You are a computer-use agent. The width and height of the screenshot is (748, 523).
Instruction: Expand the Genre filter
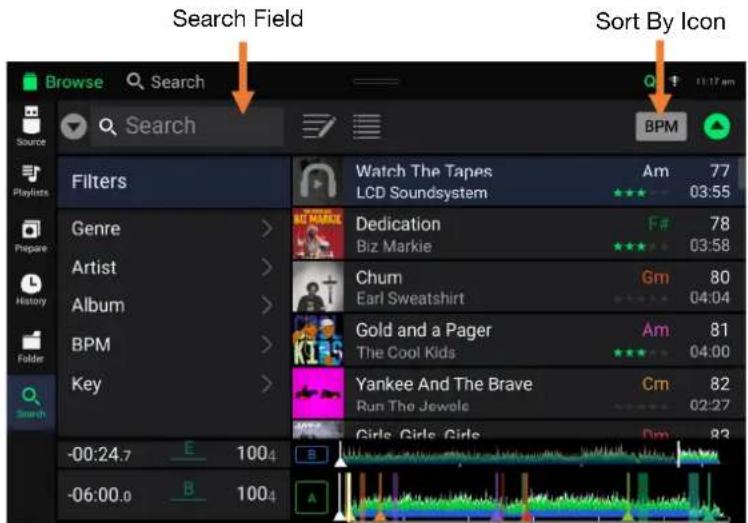pos(172,229)
